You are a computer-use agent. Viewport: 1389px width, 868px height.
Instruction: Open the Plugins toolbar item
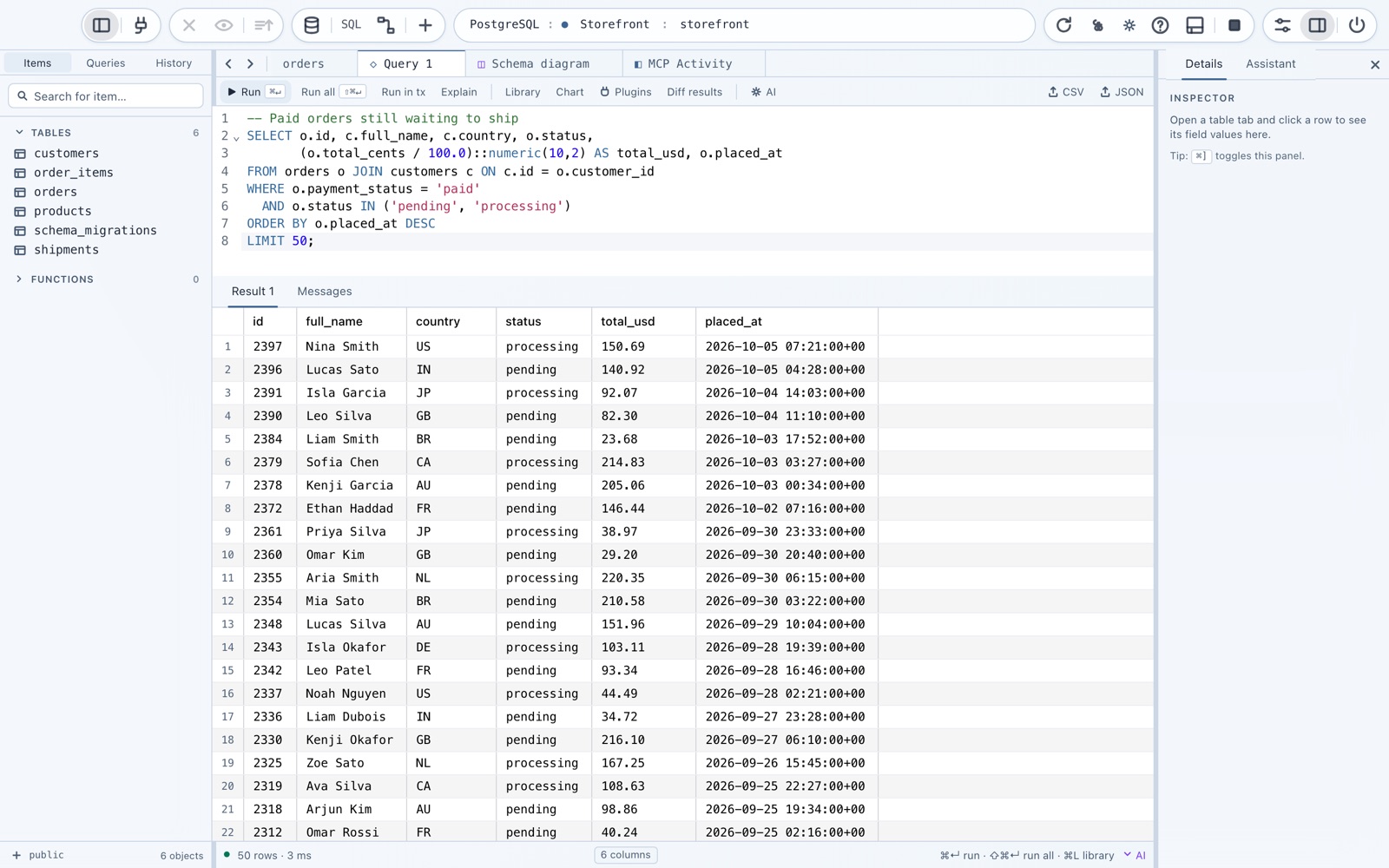[x=626, y=92]
